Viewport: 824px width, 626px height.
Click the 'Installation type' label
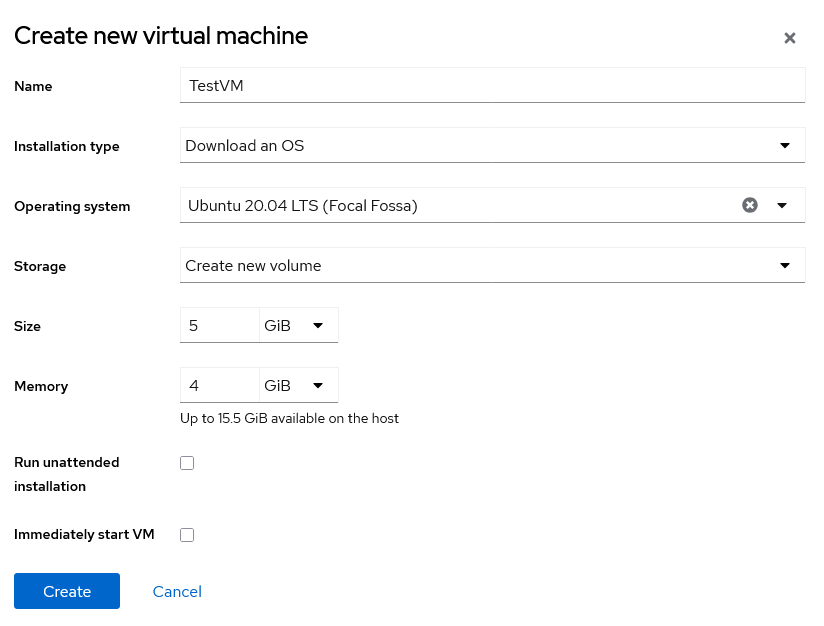pos(66,147)
